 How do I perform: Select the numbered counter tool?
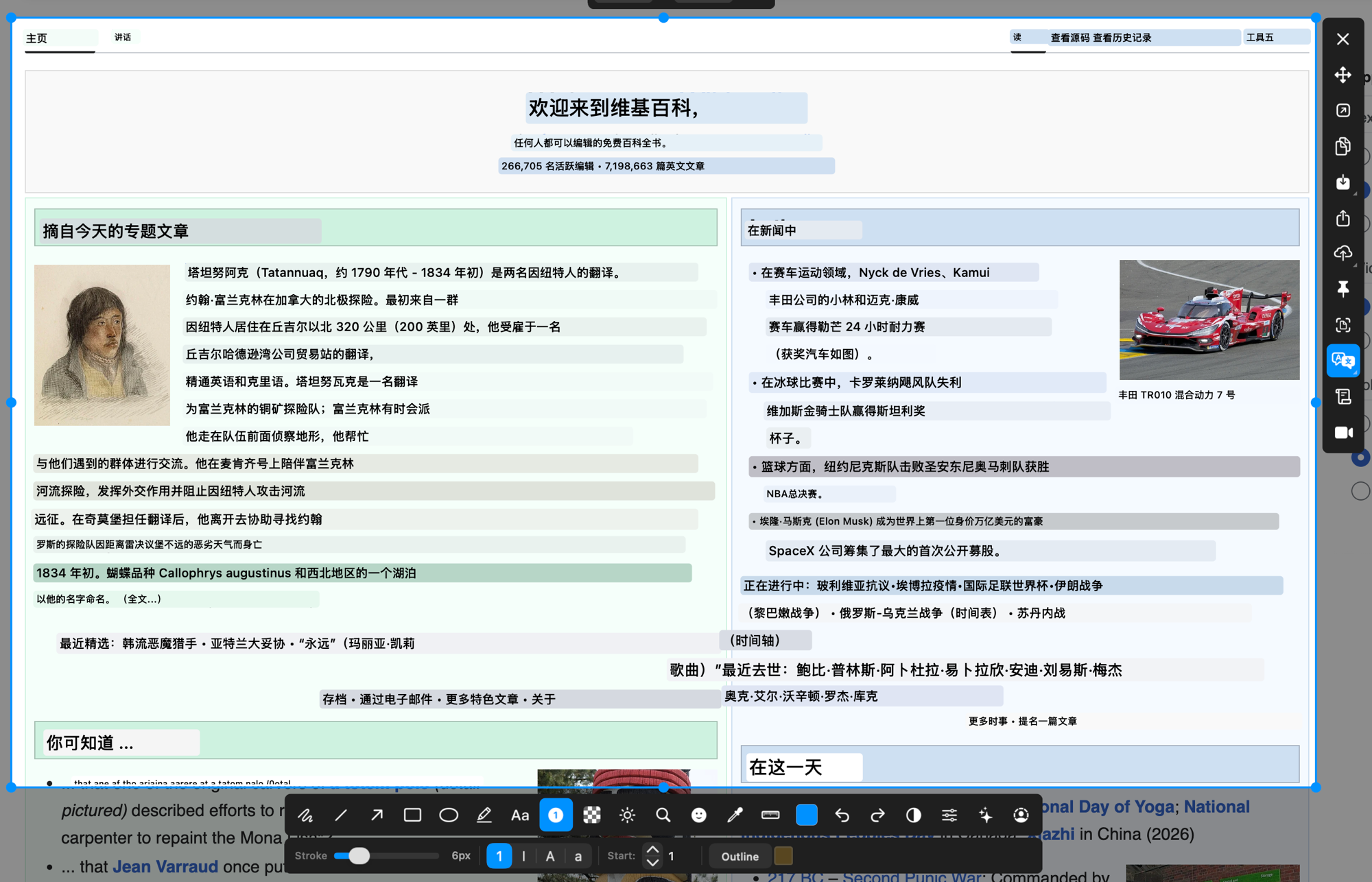point(556,815)
